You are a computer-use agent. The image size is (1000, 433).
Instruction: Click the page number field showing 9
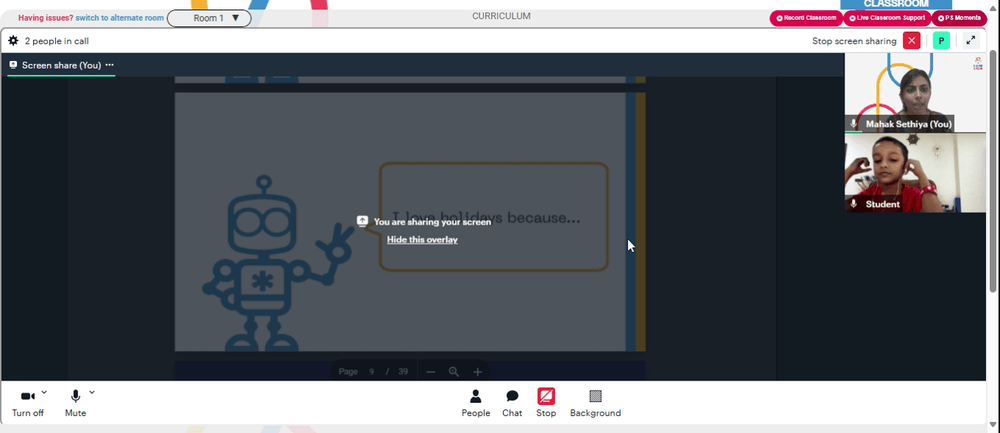371,372
